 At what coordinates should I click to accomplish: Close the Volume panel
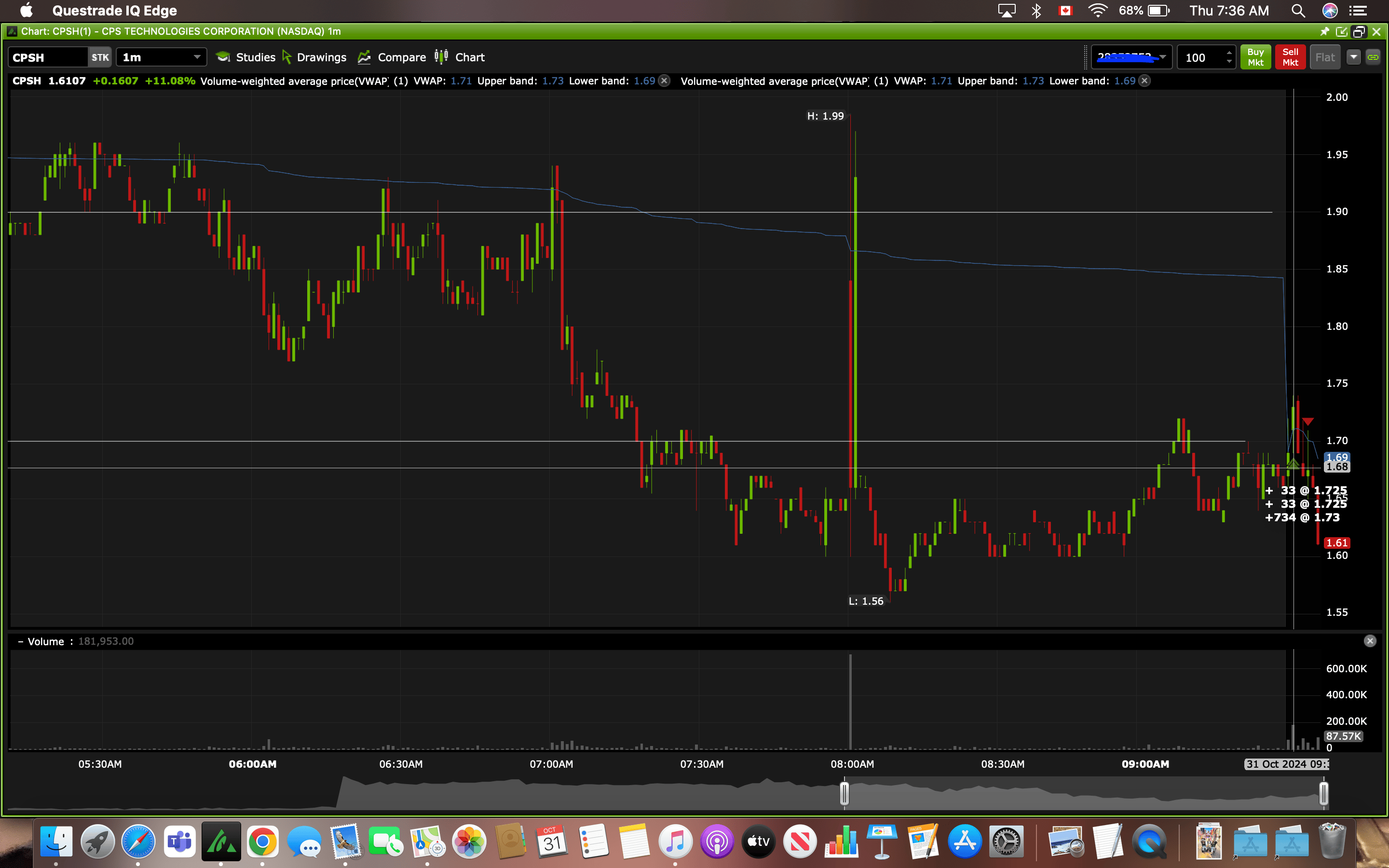(1370, 641)
